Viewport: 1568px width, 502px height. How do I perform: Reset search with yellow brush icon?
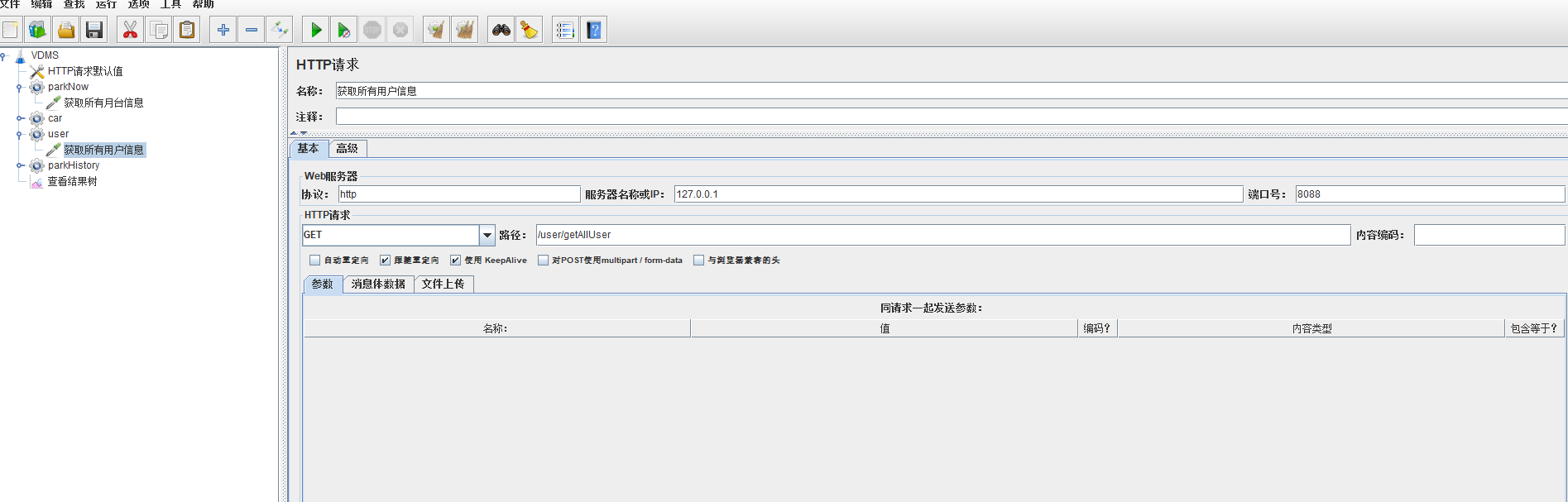pos(529,30)
